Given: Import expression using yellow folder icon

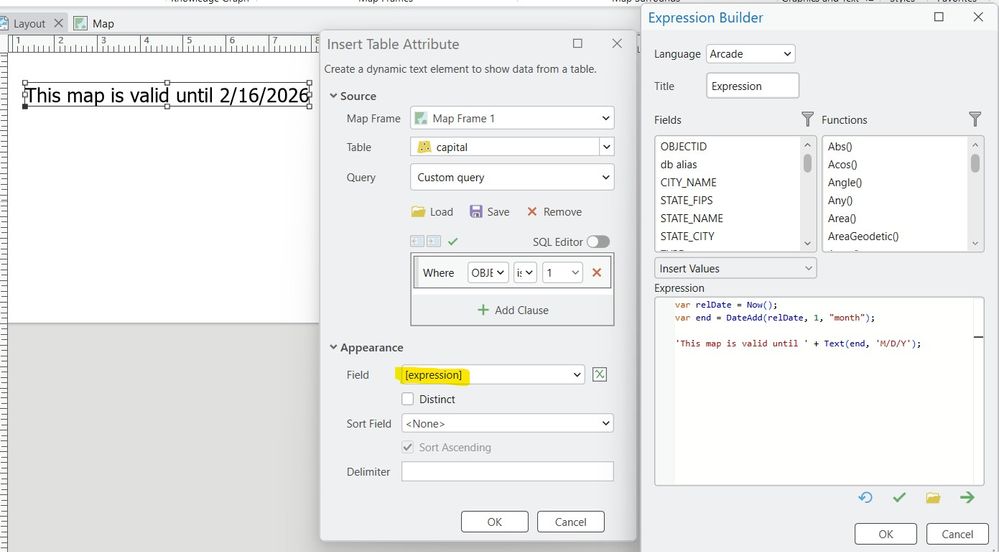Looking at the screenshot, I should (933, 498).
